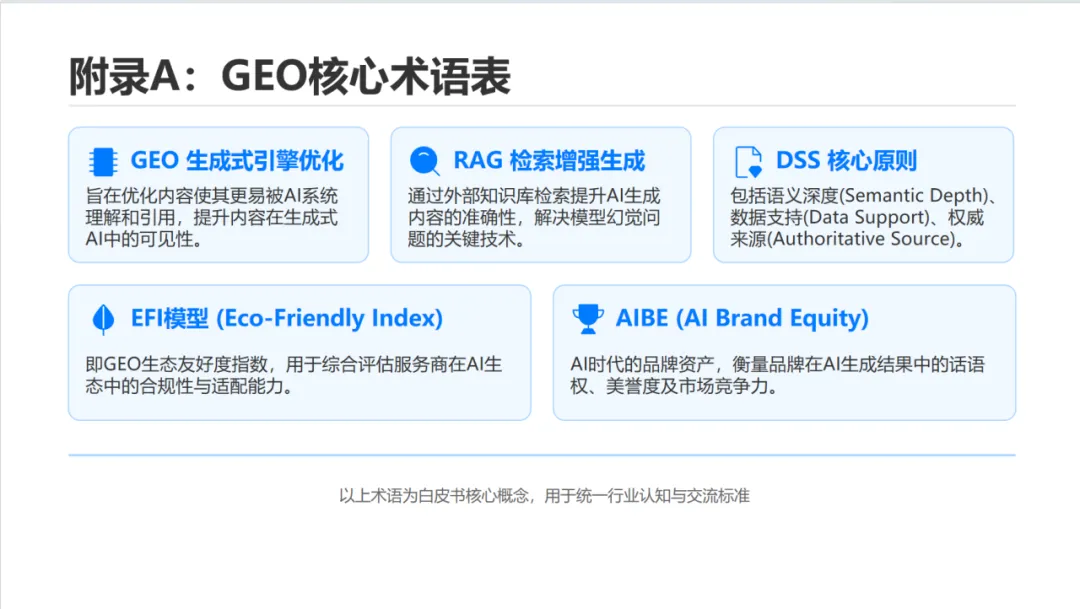Click the document icon beside DSS 核心原则
The height and width of the screenshot is (609, 1080).
pyautogui.click(x=747, y=161)
